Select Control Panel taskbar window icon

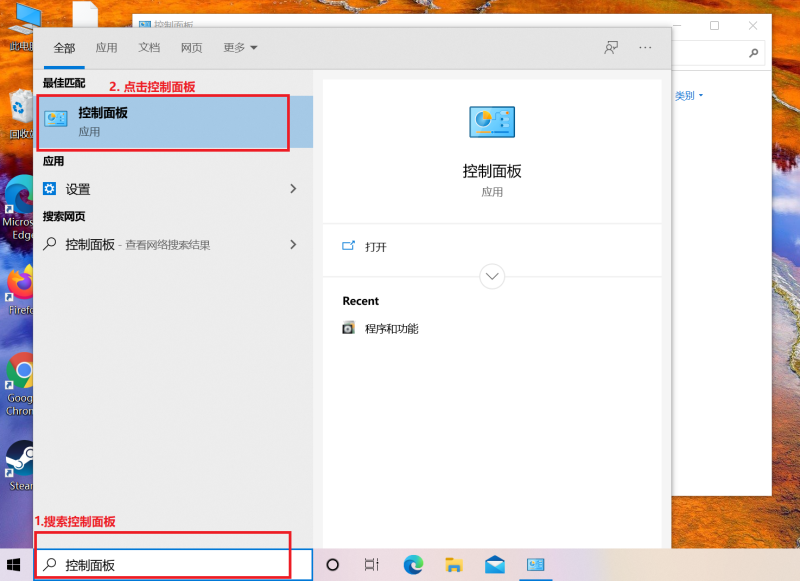[535, 565]
